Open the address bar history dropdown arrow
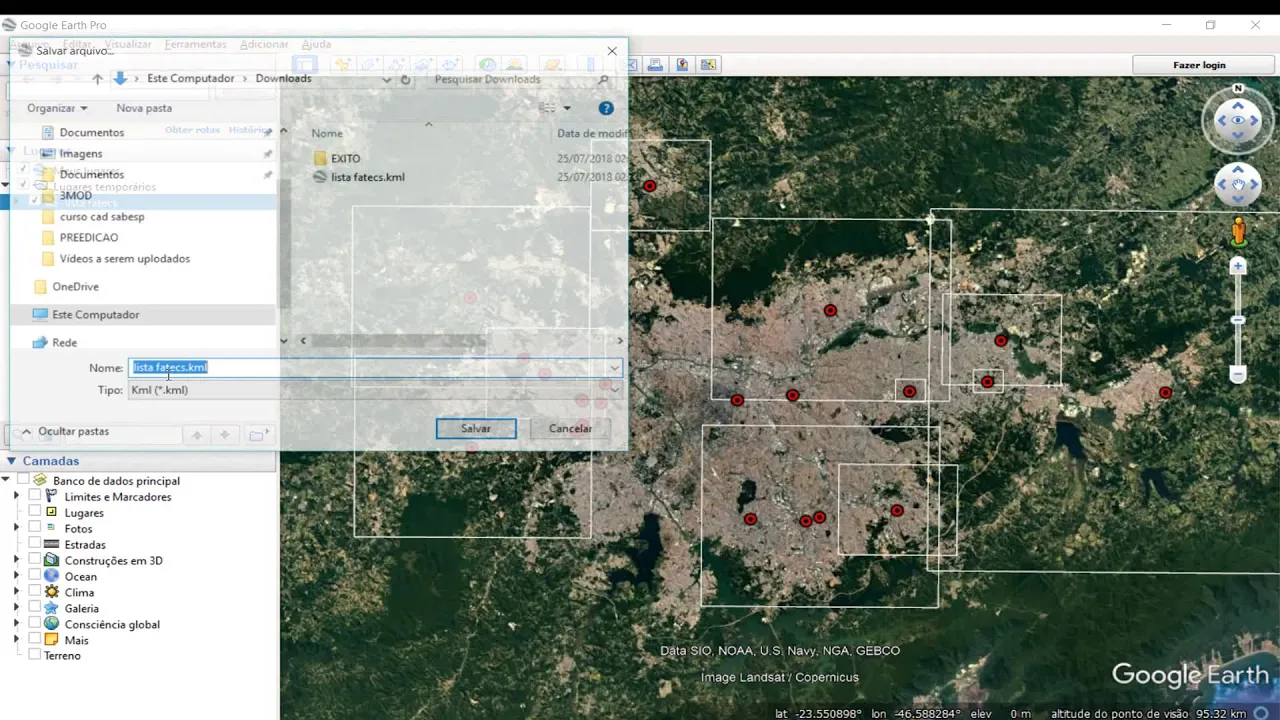1280x720 pixels. pos(387,79)
